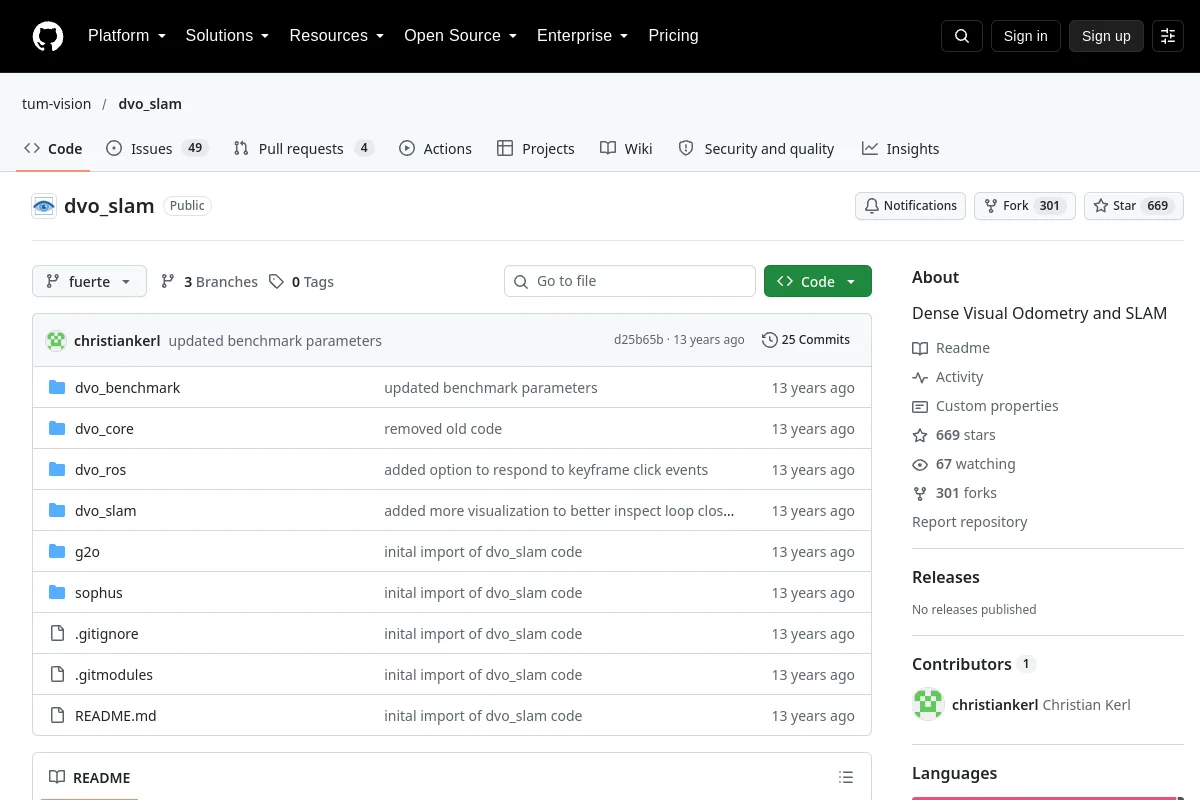Expand the Enterprise menu

(x=582, y=36)
